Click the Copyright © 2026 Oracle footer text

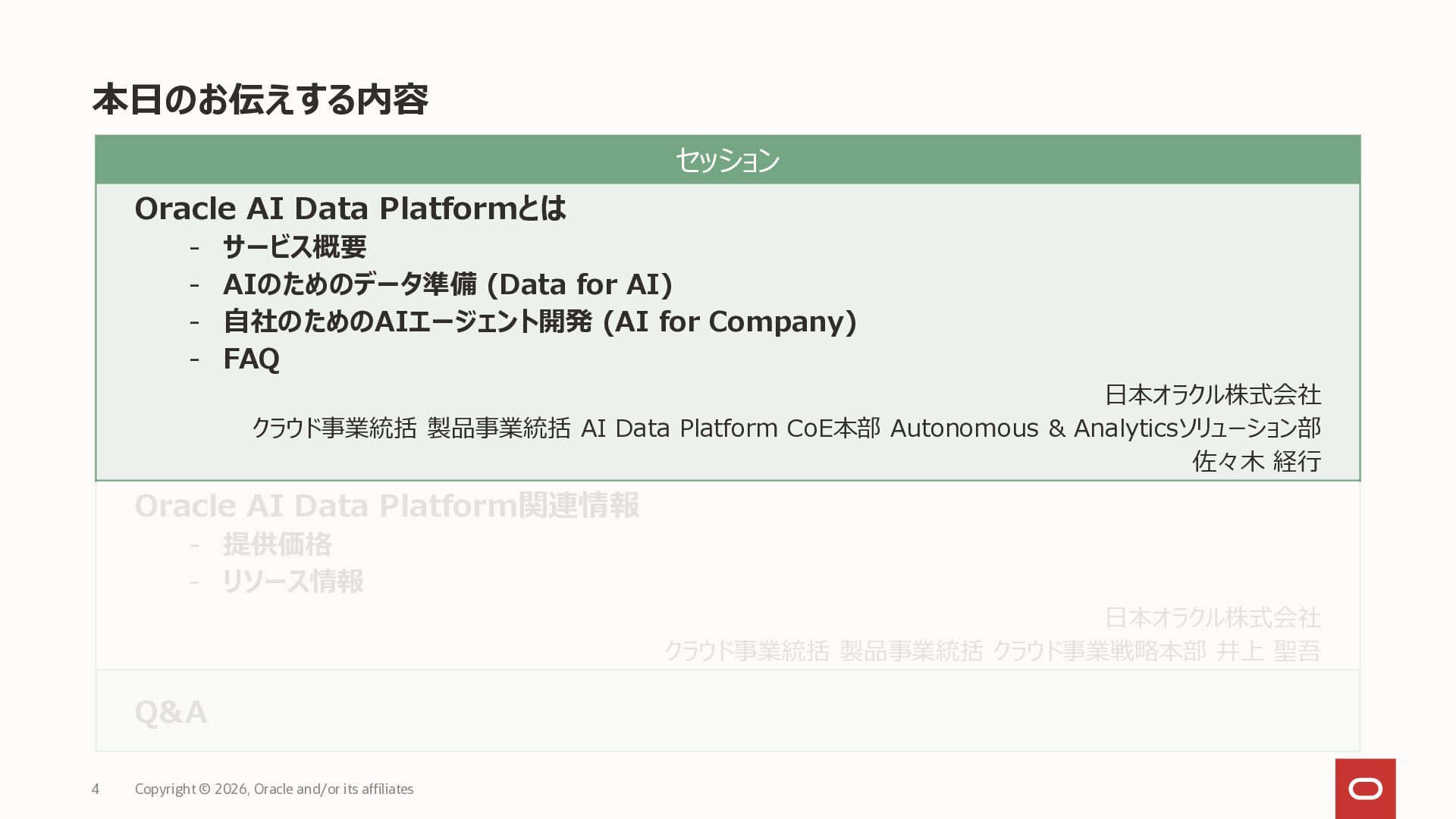coord(274,789)
